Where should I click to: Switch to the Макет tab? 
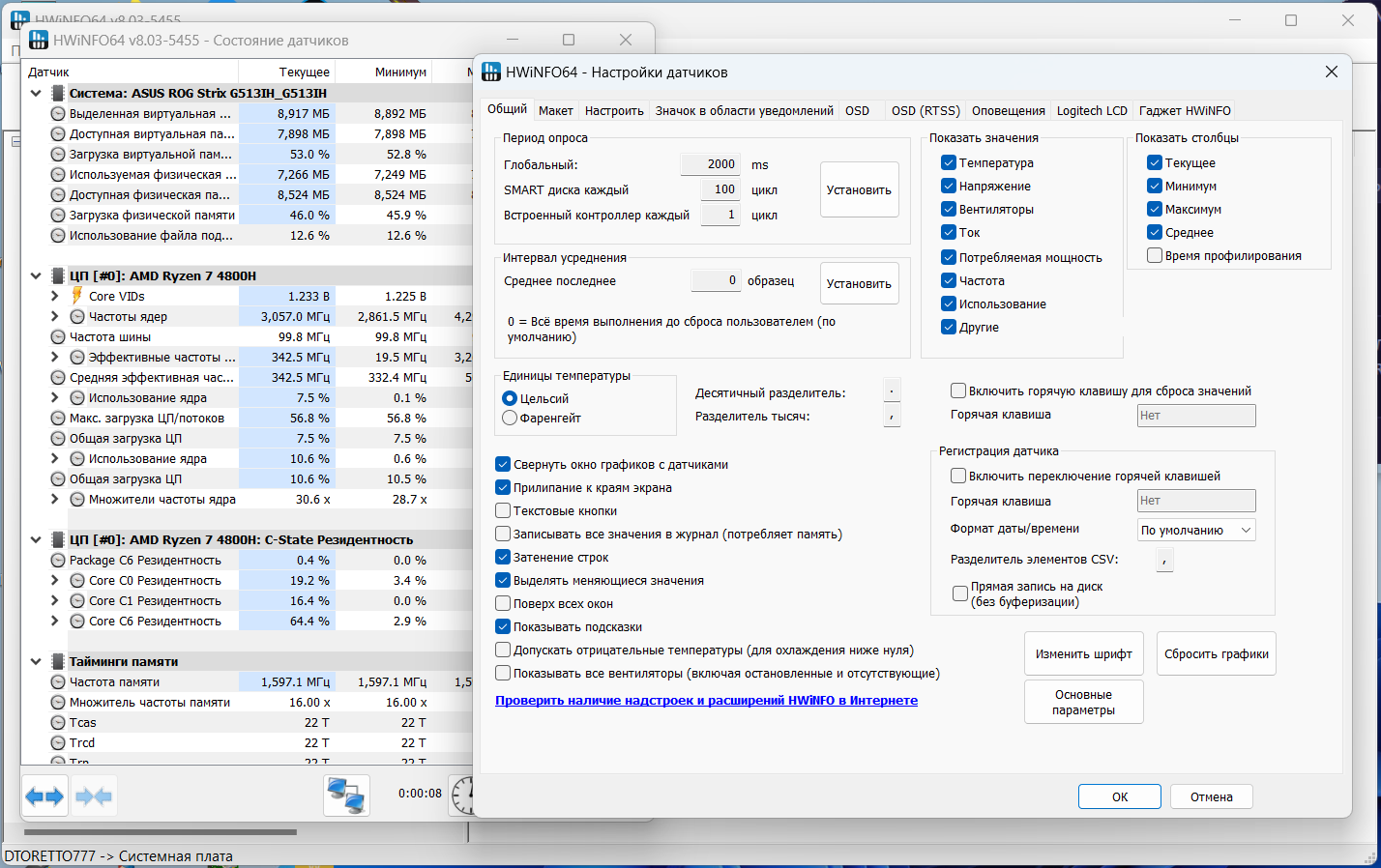coord(556,110)
